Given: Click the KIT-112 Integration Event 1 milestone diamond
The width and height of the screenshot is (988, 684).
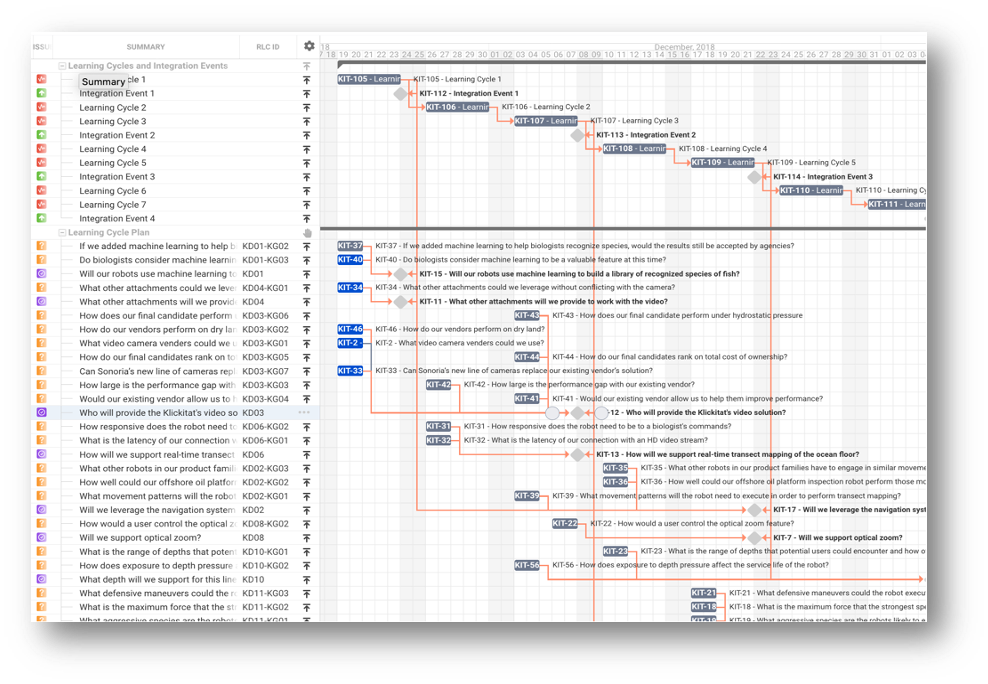Looking at the screenshot, I should 400,93.
